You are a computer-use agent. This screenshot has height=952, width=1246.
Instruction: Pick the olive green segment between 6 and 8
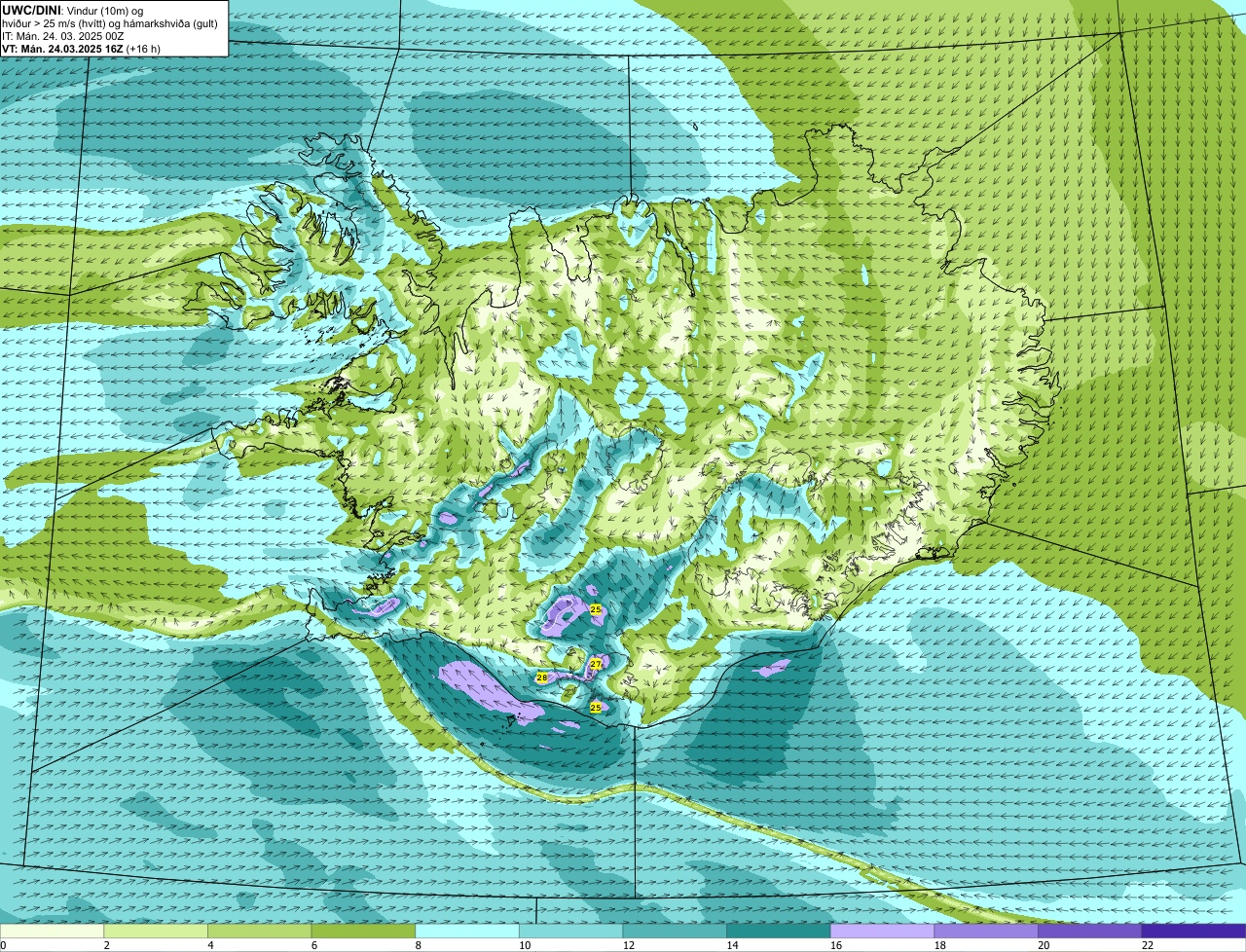click(363, 931)
